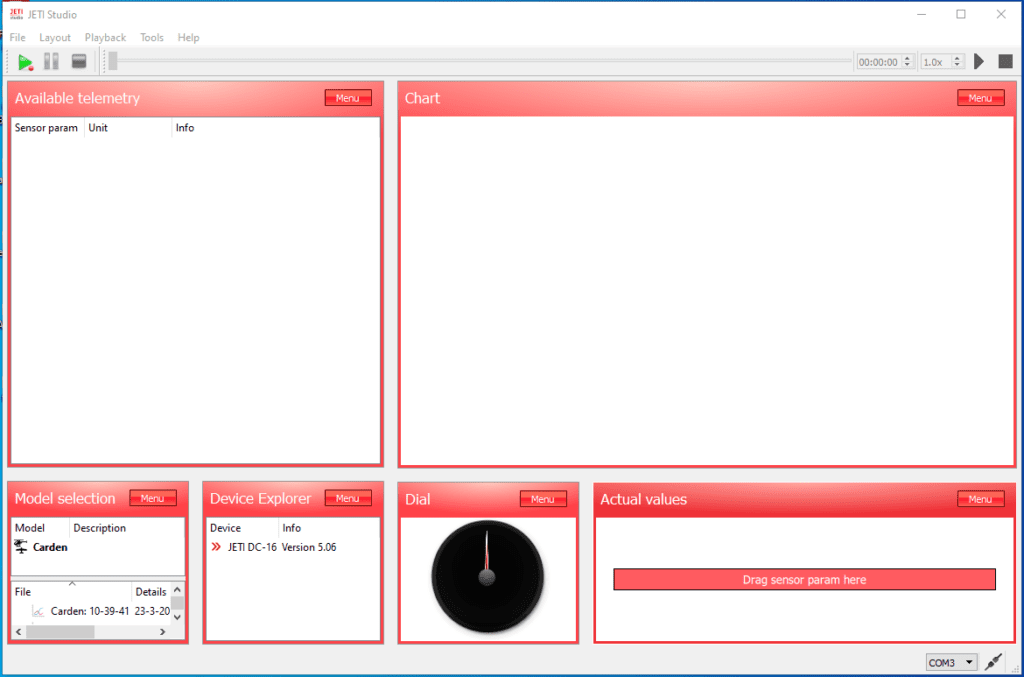This screenshot has width=1024, height=677.
Task: Decrease playback time with the down arrow
Action: click(x=907, y=65)
